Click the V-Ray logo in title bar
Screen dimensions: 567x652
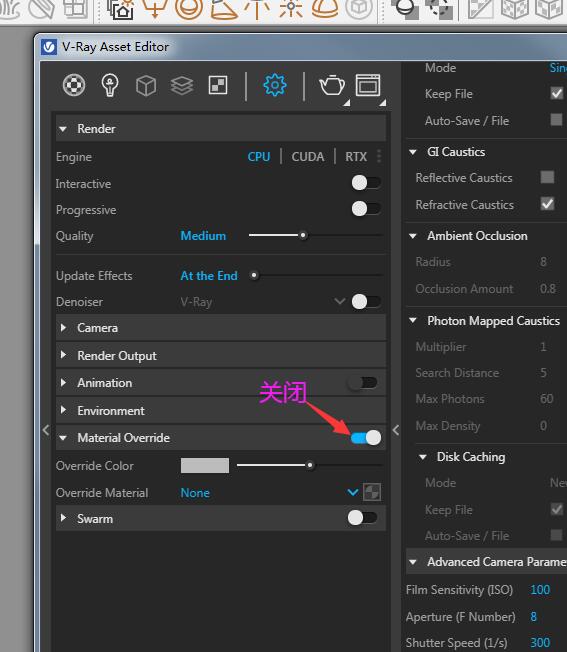coord(49,47)
